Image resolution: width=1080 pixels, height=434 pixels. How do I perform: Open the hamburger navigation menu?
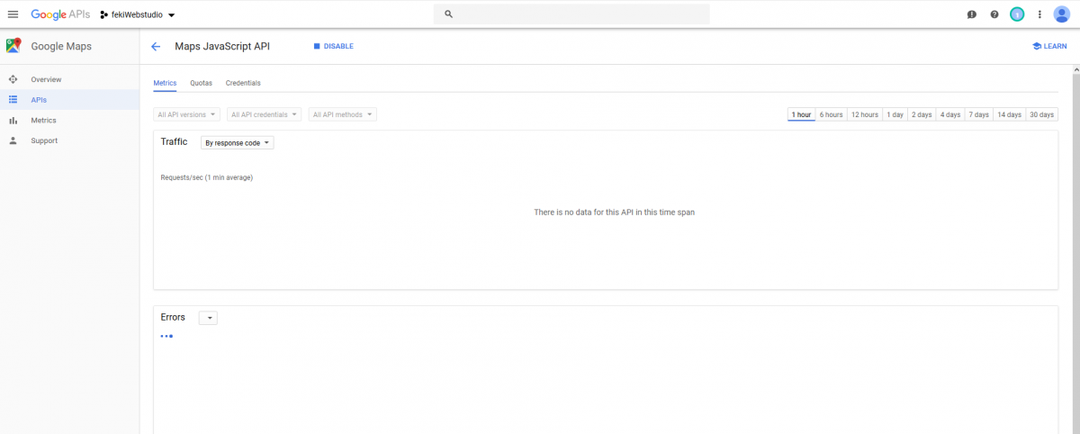tap(12, 14)
